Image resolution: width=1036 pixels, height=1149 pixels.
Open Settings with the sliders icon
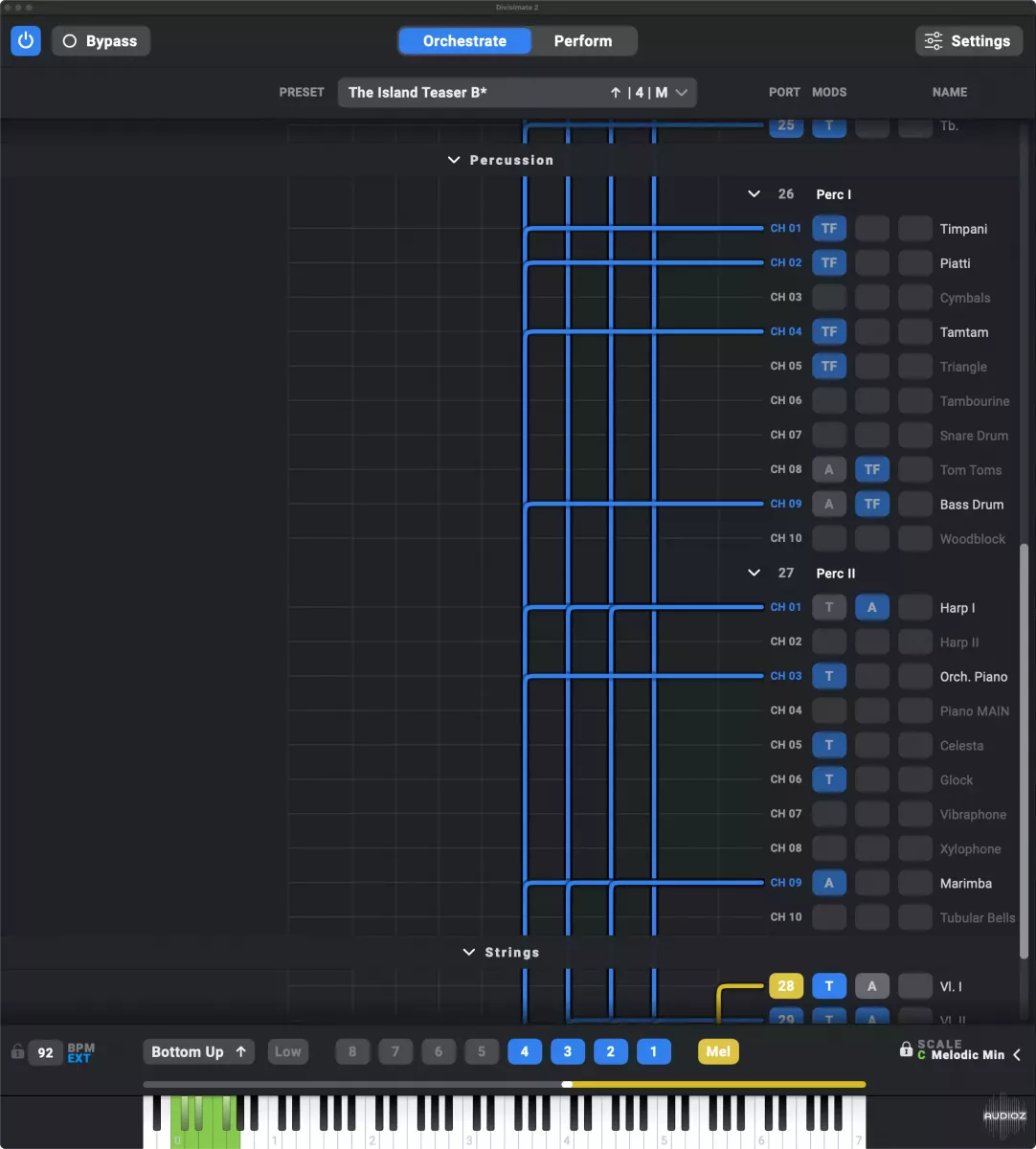969,41
